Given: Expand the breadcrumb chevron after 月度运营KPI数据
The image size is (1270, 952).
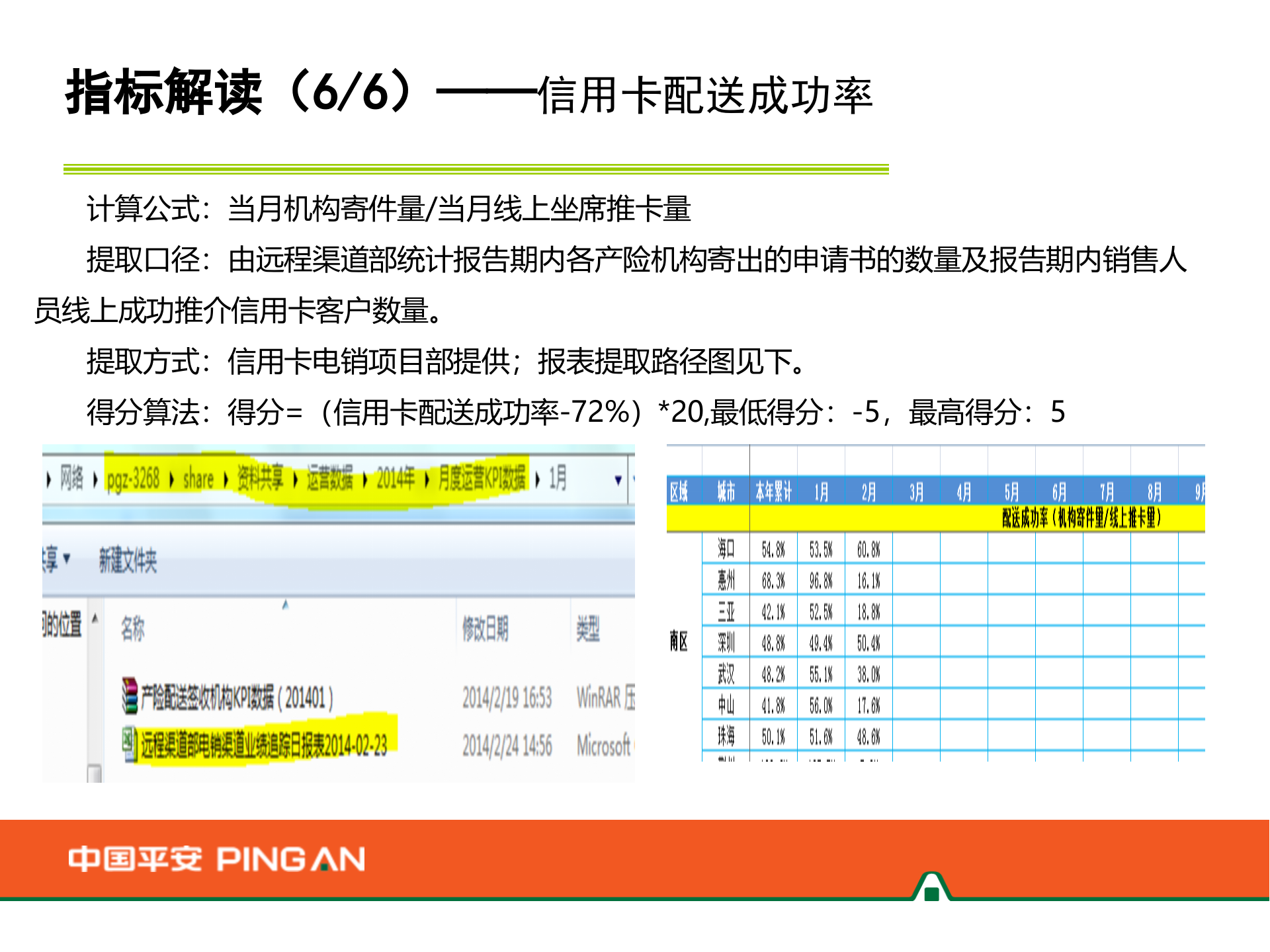Looking at the screenshot, I should 537,480.
